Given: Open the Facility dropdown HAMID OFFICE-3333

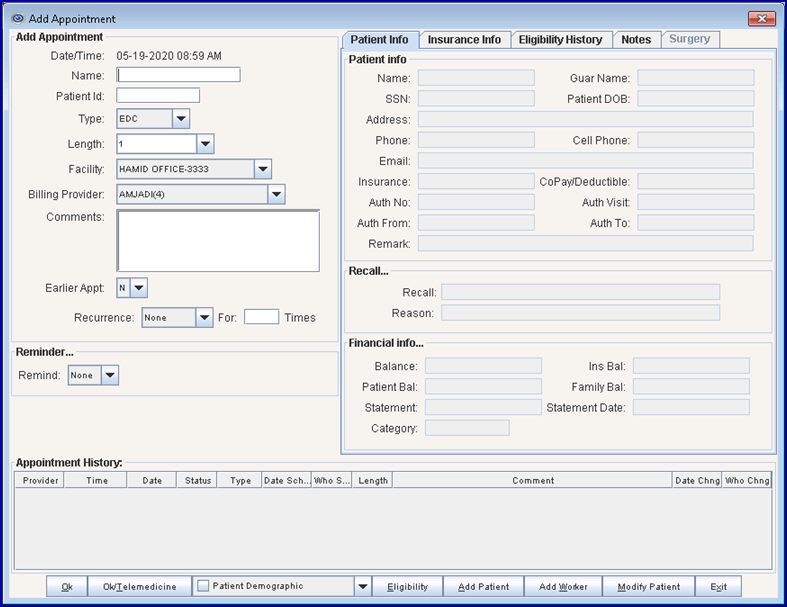Looking at the screenshot, I should (x=263, y=169).
